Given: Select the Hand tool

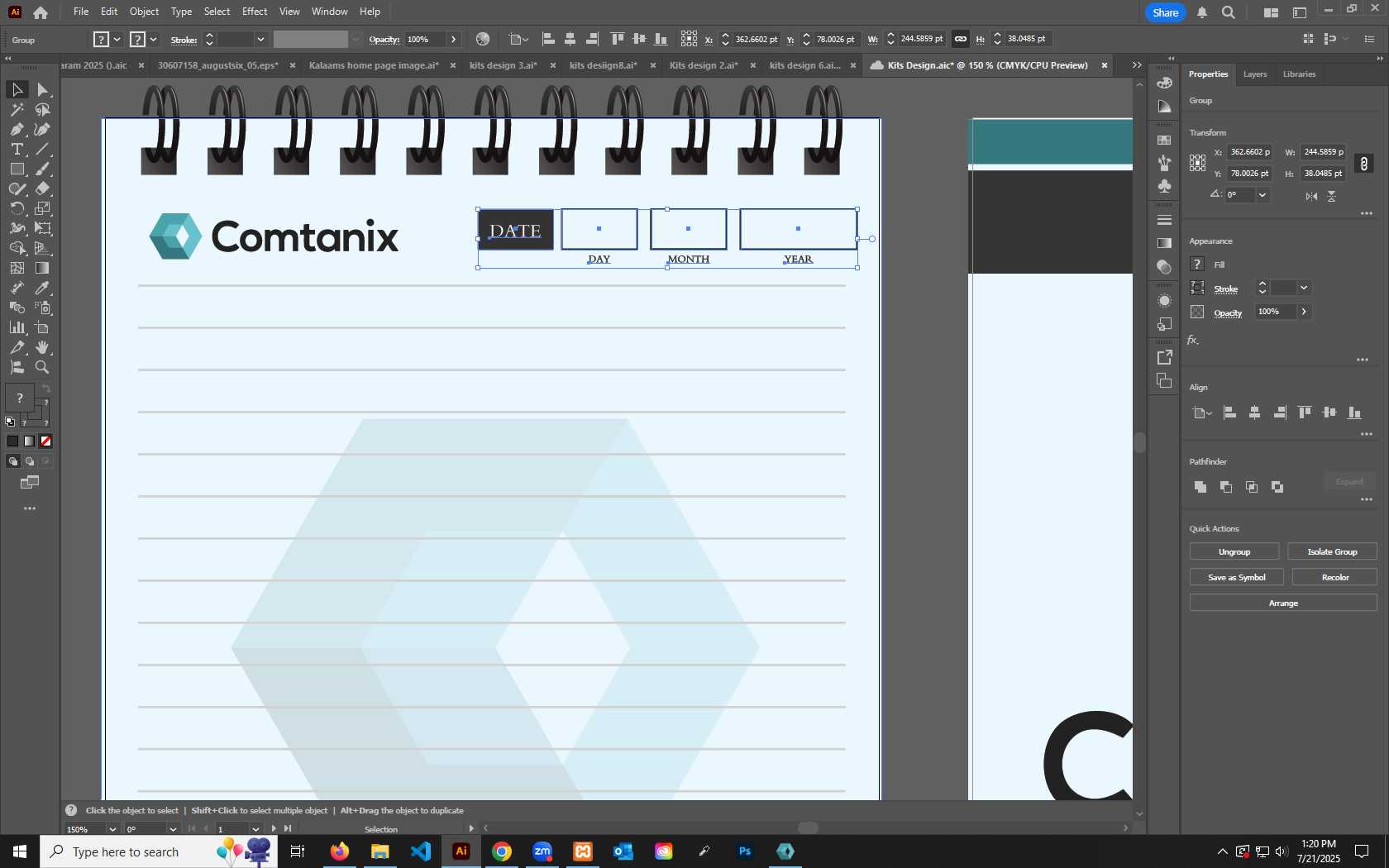Looking at the screenshot, I should pyautogui.click(x=43, y=347).
